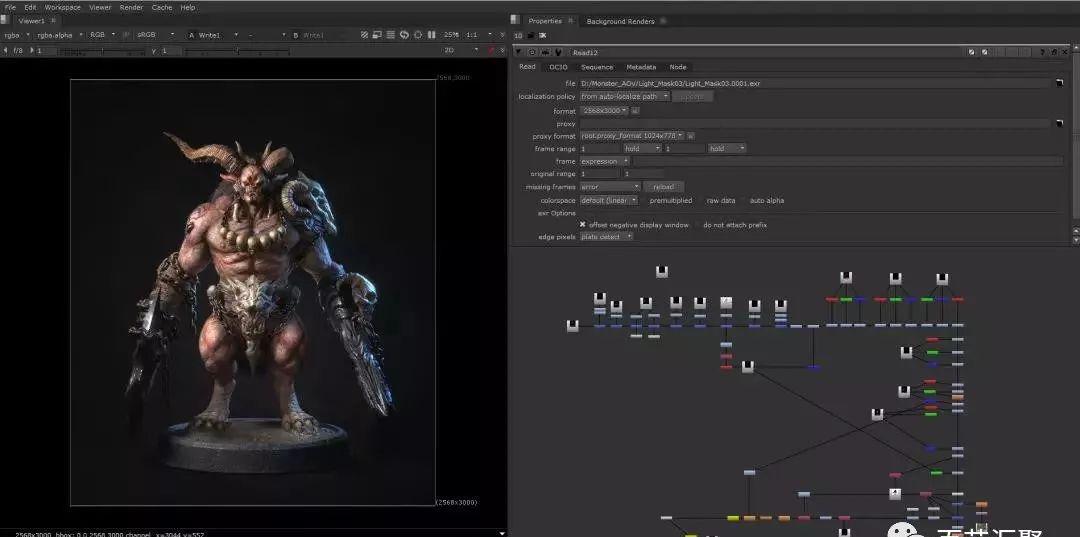Check do not attach prefix option
Viewport: 1080px width, 537px height.
[698, 224]
